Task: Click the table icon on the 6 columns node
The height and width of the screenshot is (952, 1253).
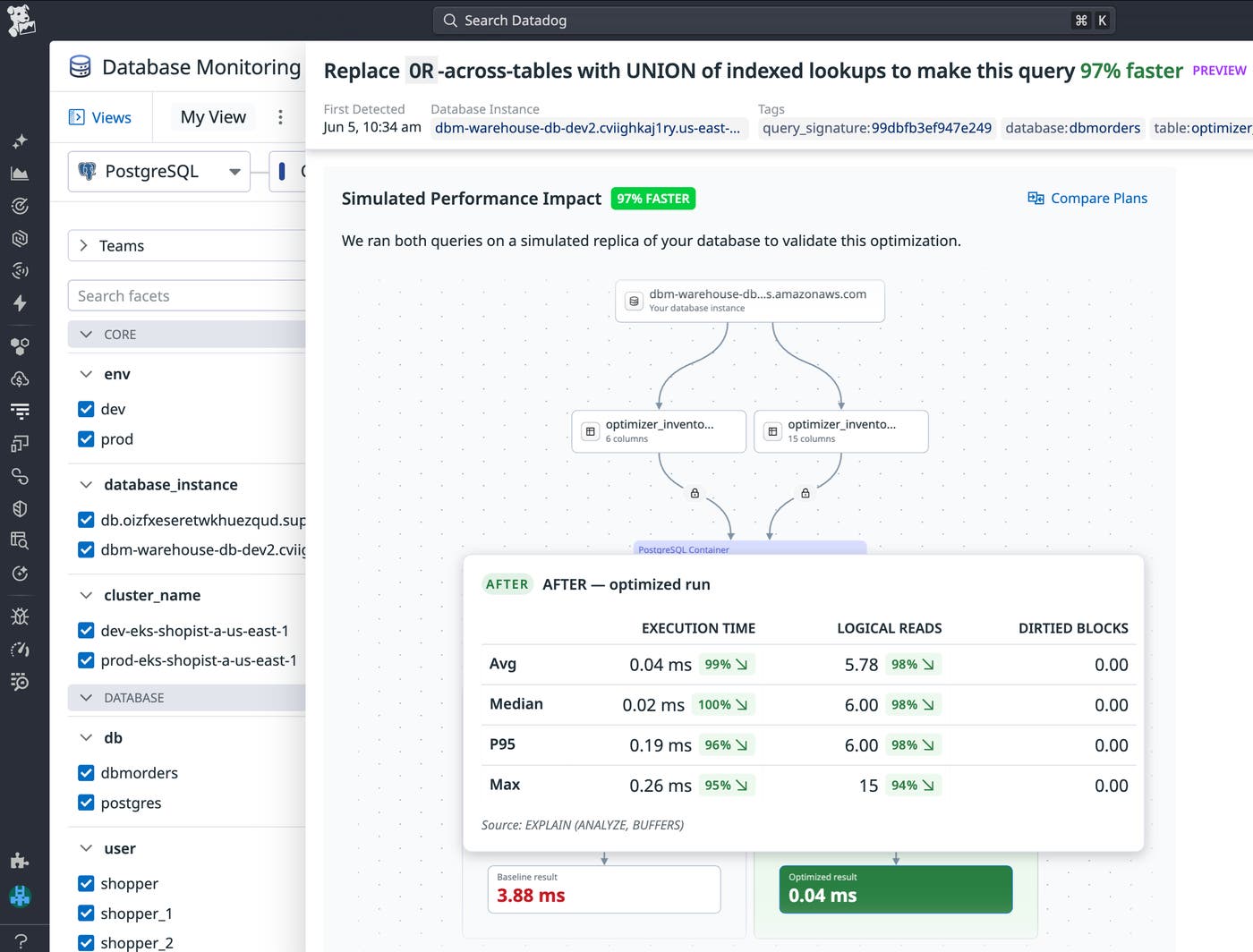Action: tap(590, 431)
